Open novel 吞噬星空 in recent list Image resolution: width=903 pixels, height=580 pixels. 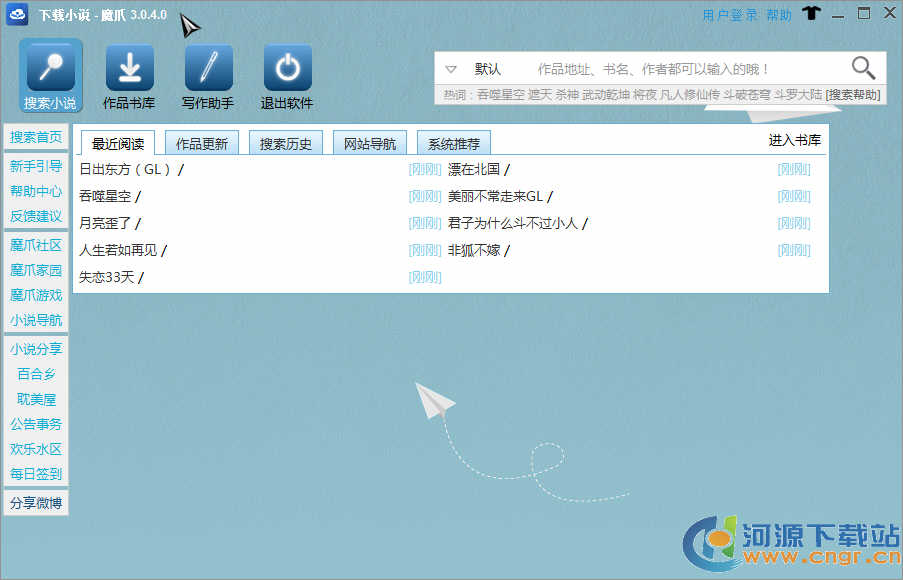point(105,196)
